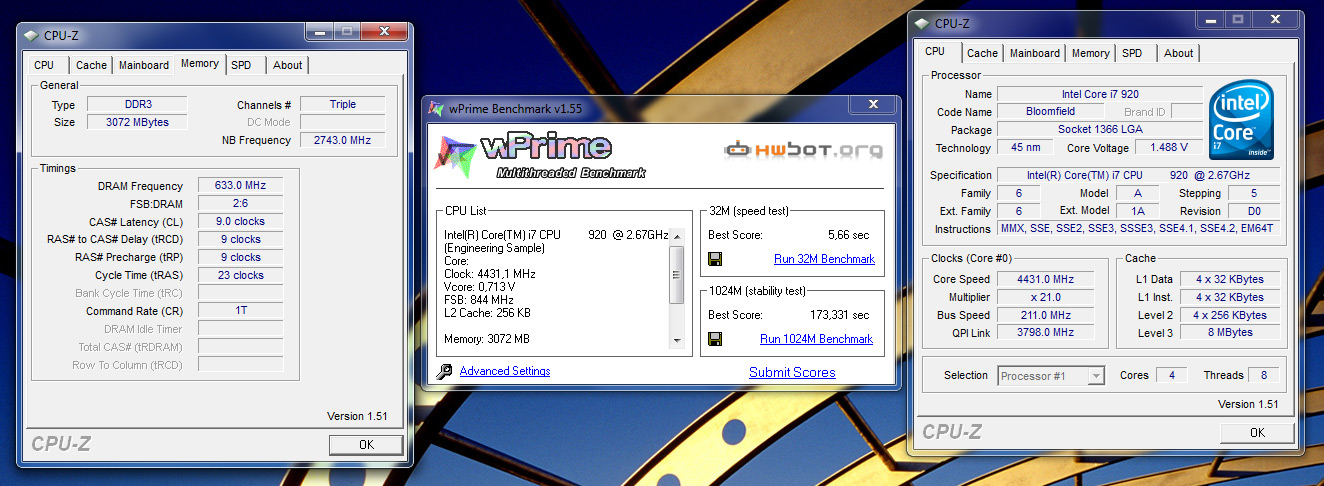Switch to the CPU tab in the left CPU-Z window
The height and width of the screenshot is (486, 1324).
(44, 65)
